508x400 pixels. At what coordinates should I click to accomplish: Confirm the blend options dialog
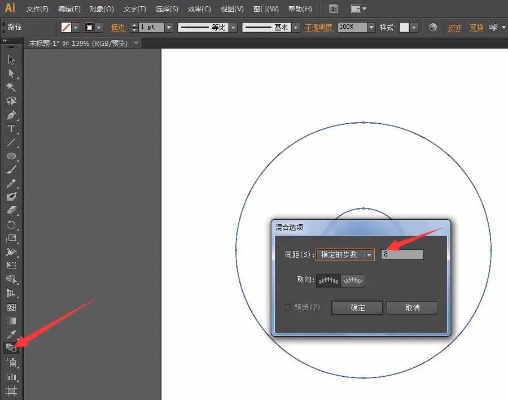click(357, 308)
